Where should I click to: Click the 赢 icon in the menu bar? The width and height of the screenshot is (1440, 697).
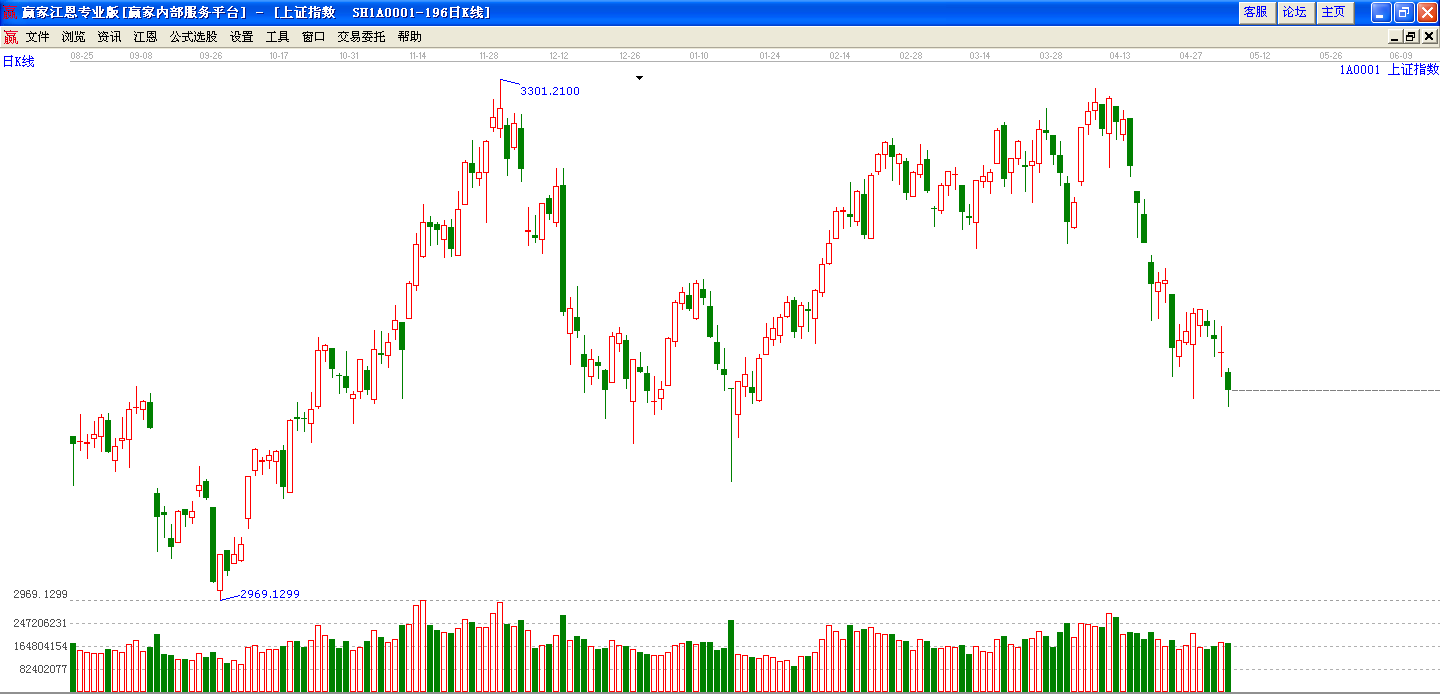10,37
